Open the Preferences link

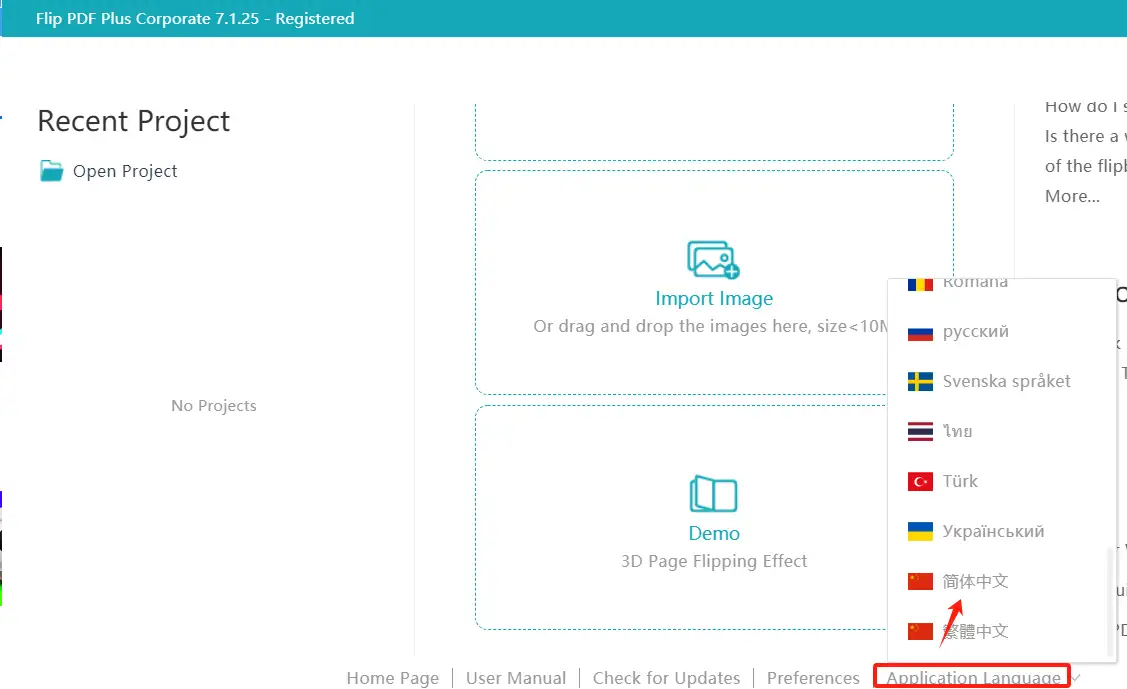[x=813, y=678]
